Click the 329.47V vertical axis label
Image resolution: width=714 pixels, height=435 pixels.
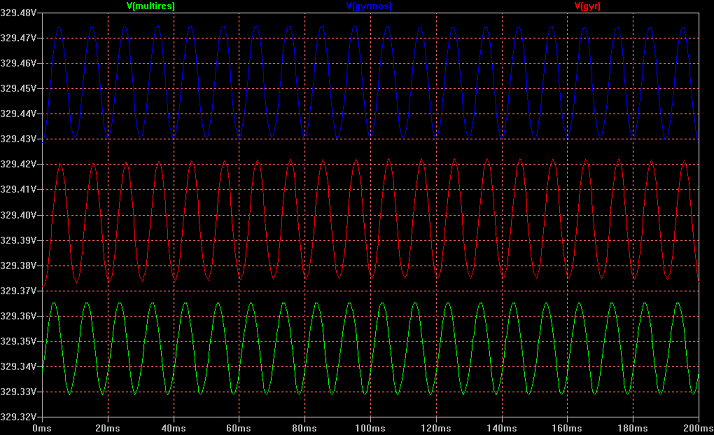click(x=19, y=38)
